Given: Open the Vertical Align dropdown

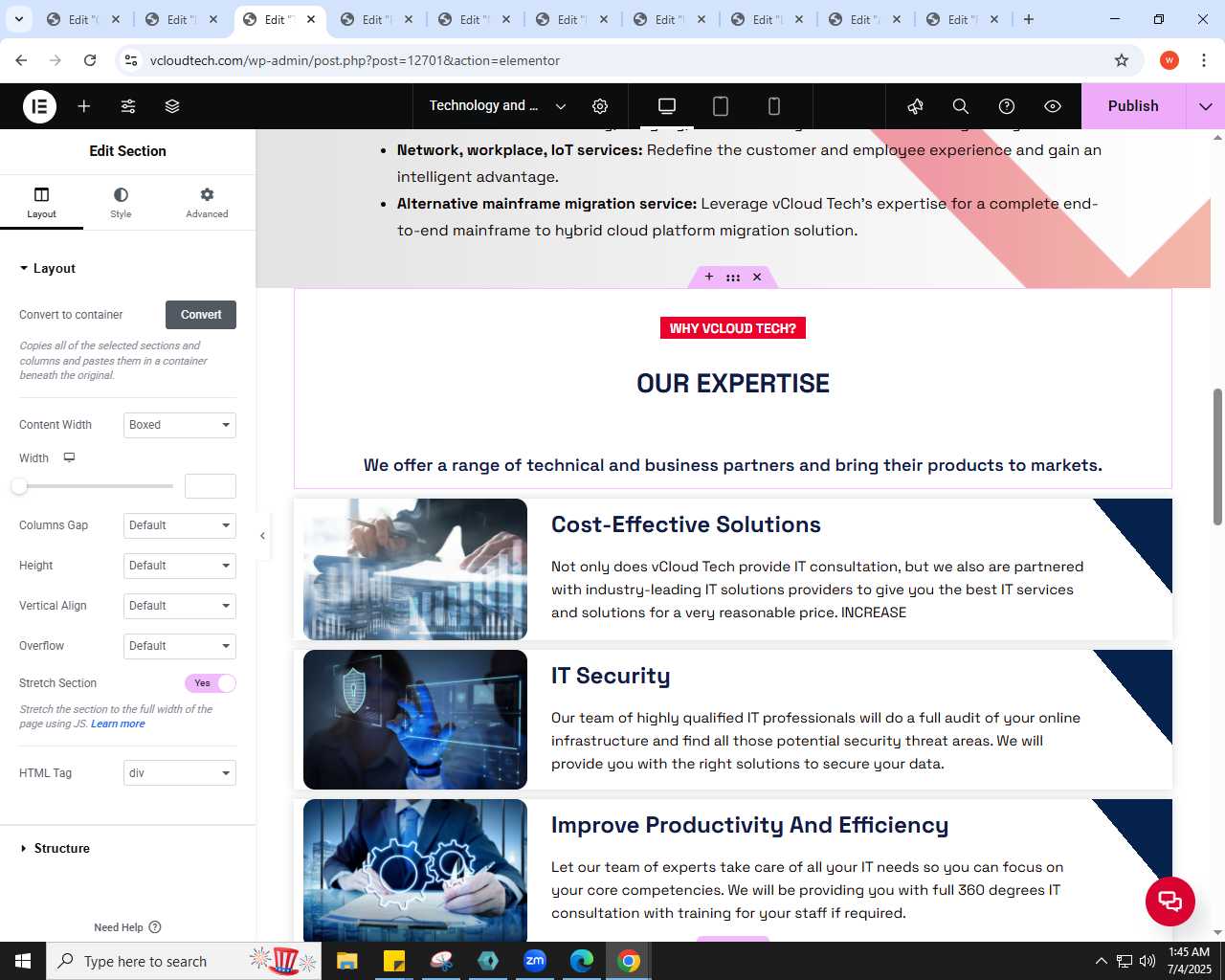Looking at the screenshot, I should (x=180, y=606).
